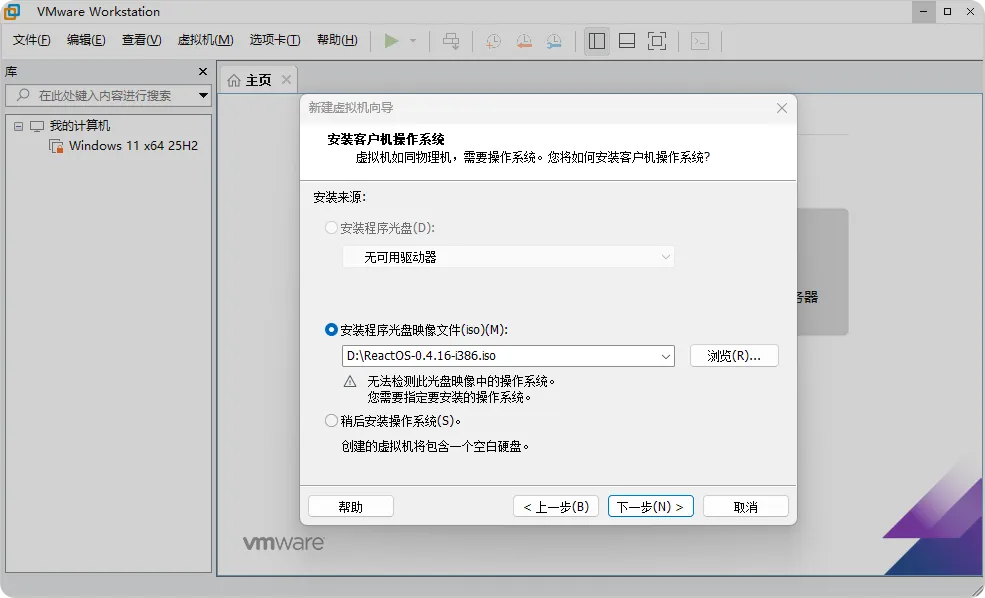This screenshot has height=598, width=985.
Task: Select the 安装程序光盘映像文件(iso) radio option
Action: point(331,329)
